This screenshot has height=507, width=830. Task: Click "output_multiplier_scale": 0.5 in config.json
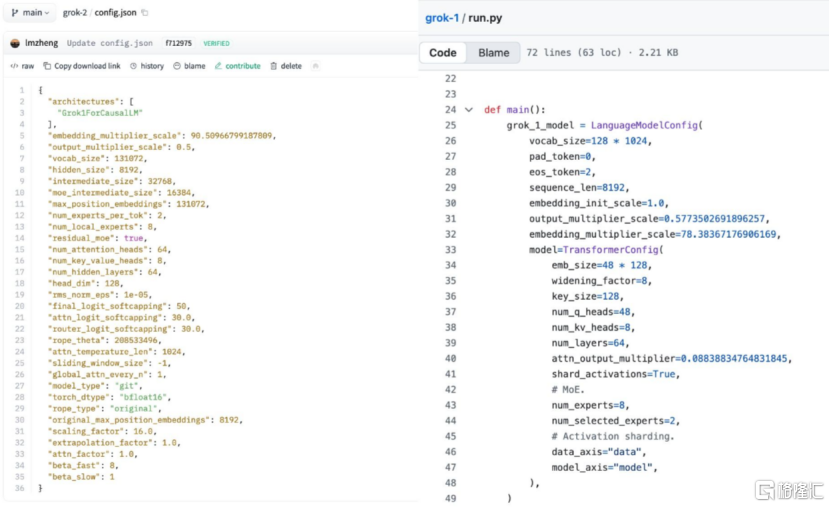point(121,147)
